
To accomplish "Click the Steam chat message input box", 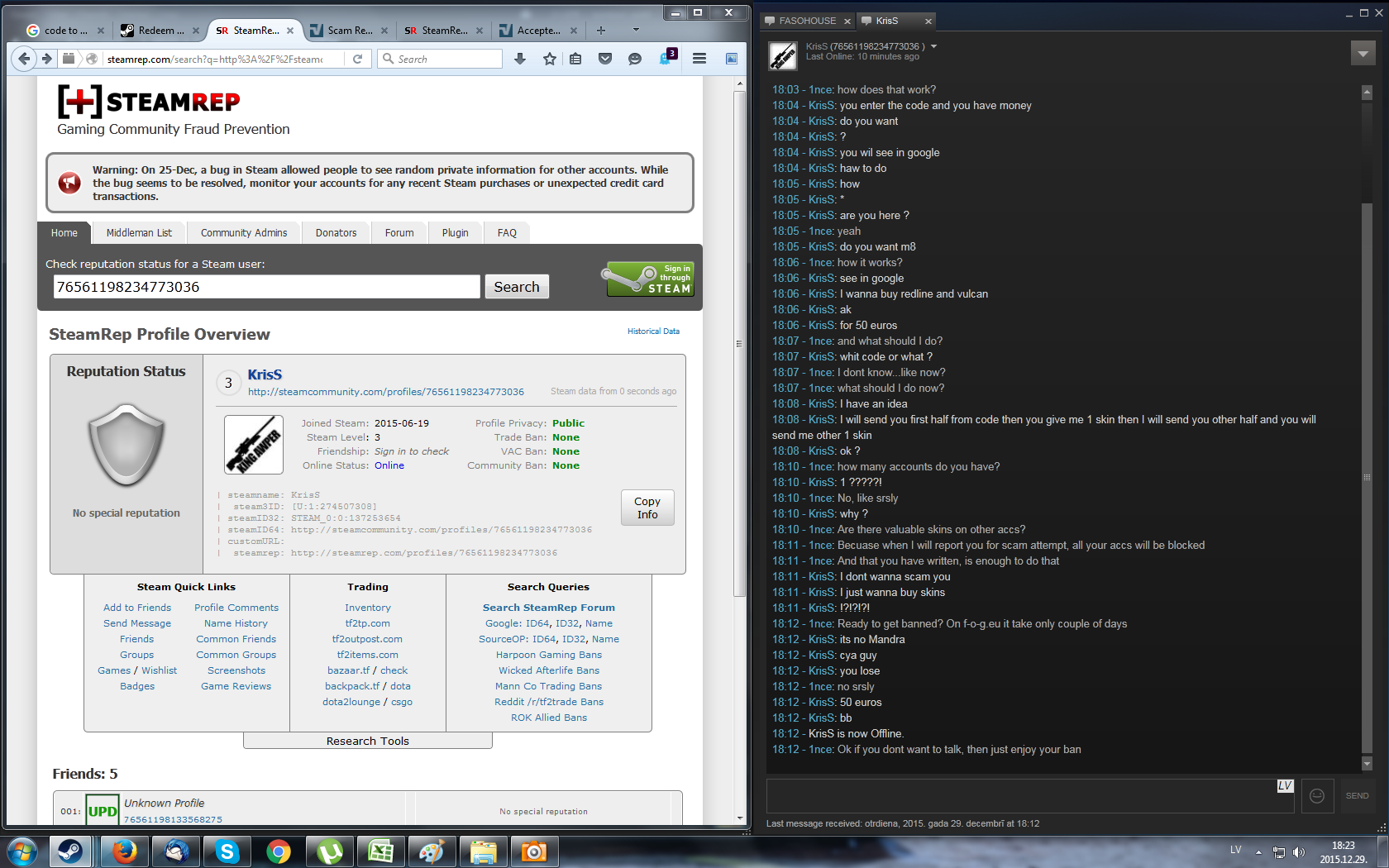I will [1021, 795].
